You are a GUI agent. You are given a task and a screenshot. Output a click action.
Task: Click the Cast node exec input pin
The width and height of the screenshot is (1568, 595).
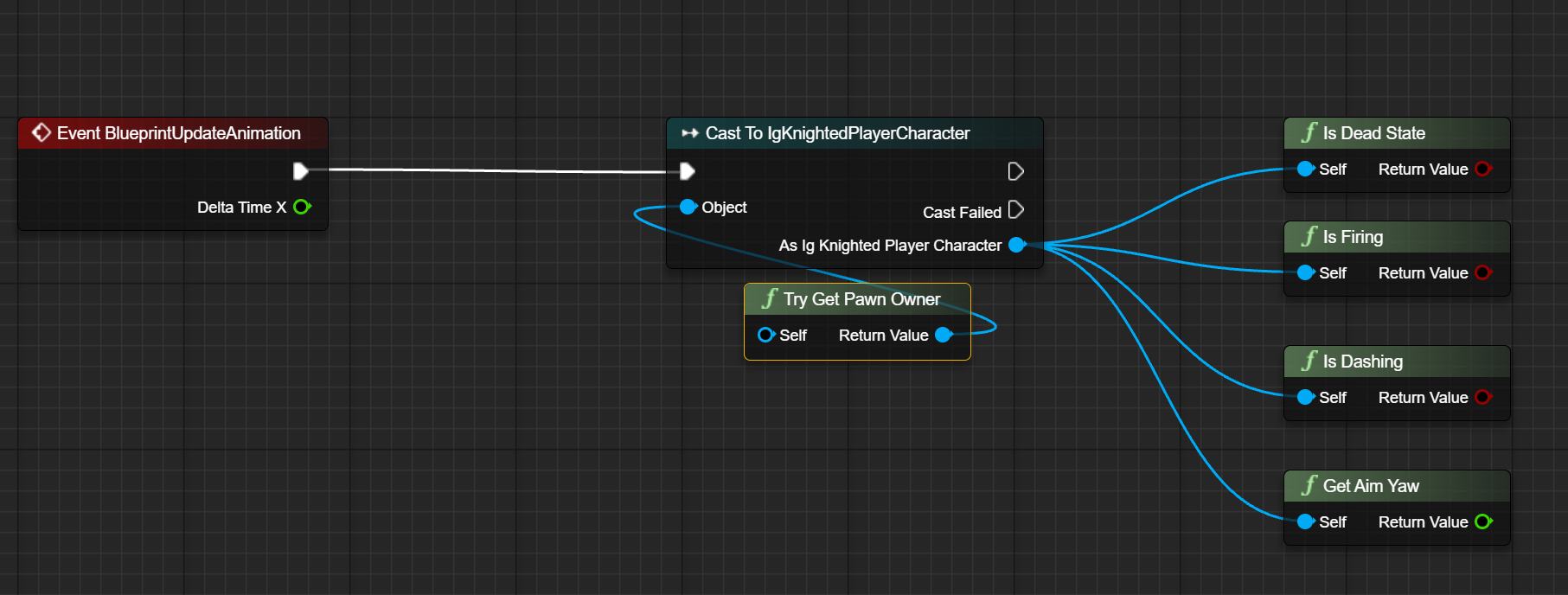pyautogui.click(x=687, y=171)
